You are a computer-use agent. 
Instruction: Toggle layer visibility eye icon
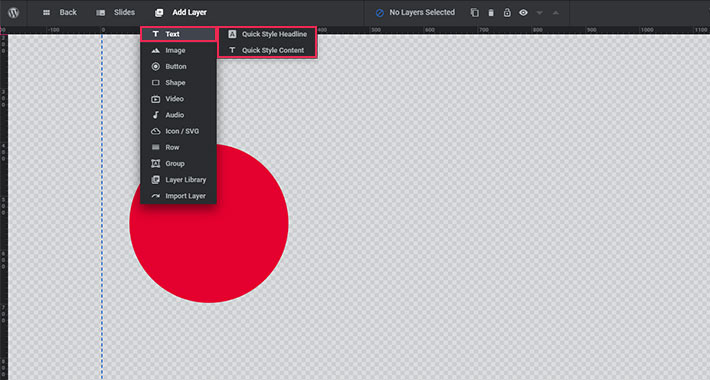point(523,13)
